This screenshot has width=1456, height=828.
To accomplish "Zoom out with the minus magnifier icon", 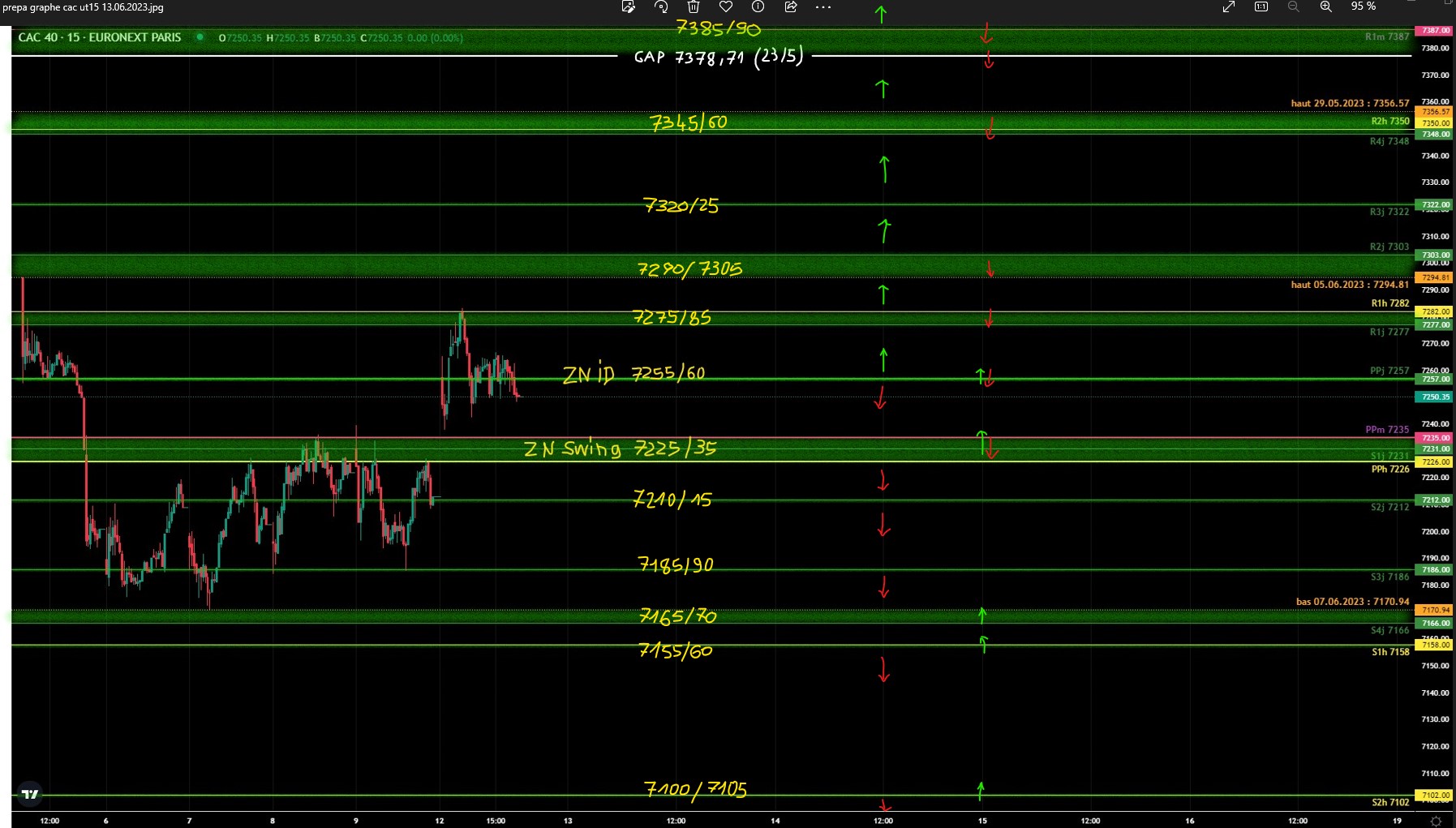I will pos(1294,6).
